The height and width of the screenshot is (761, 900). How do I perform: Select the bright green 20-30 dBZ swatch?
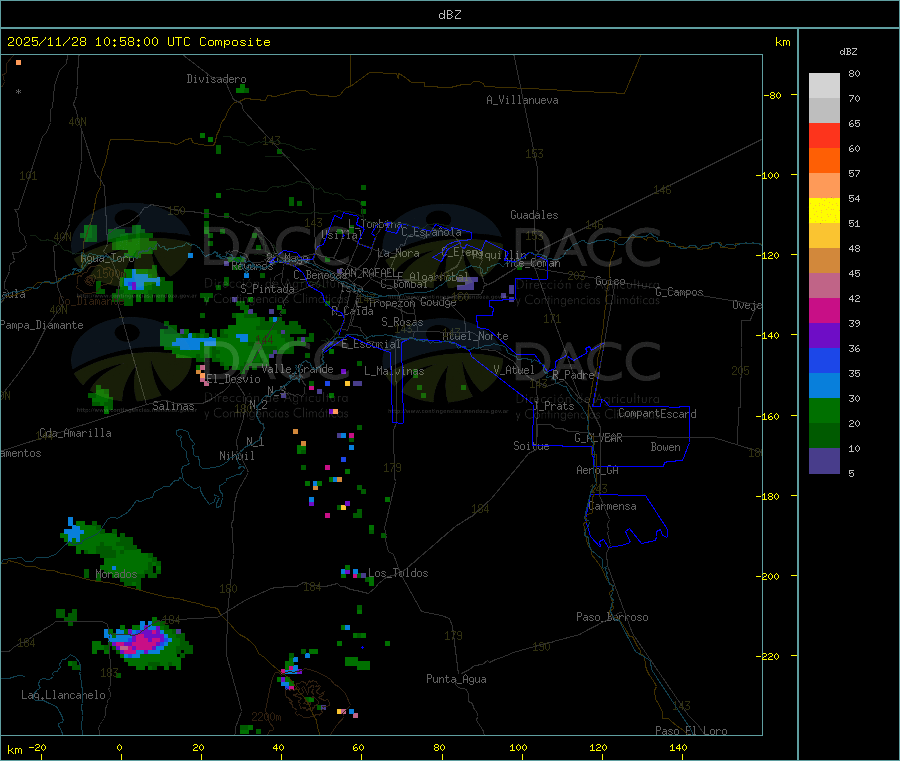(824, 410)
